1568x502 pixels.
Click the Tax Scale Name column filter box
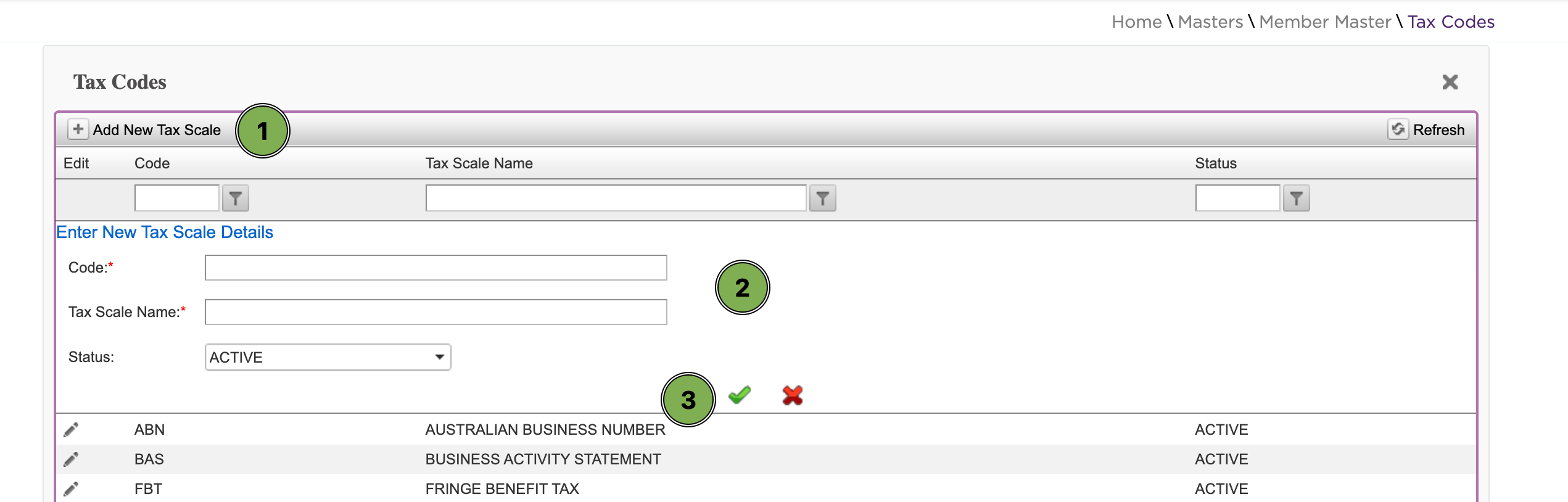[x=616, y=198]
